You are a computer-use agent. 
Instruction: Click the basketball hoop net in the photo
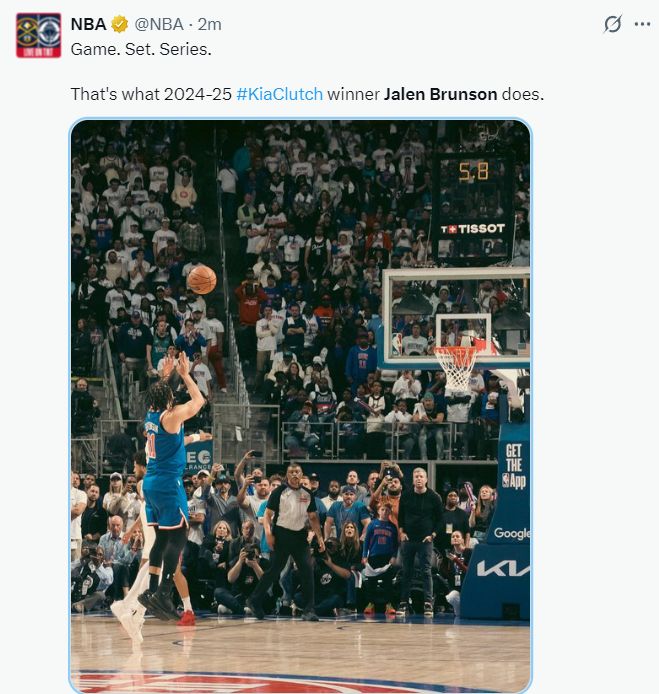point(456,368)
